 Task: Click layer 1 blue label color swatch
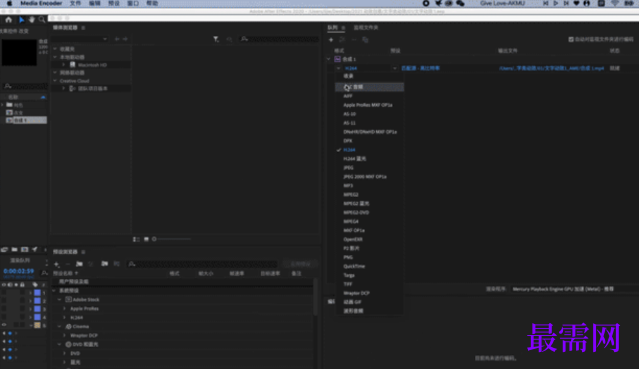click(37, 293)
